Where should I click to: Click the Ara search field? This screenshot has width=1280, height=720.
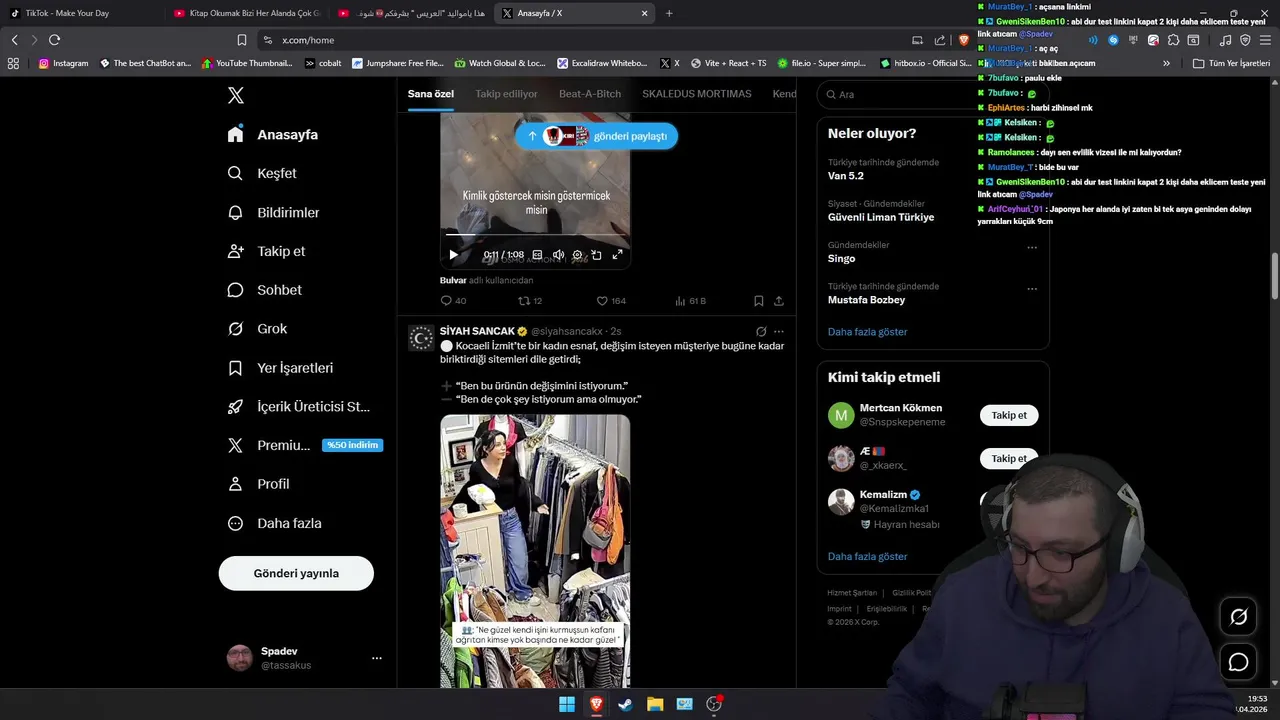933,94
